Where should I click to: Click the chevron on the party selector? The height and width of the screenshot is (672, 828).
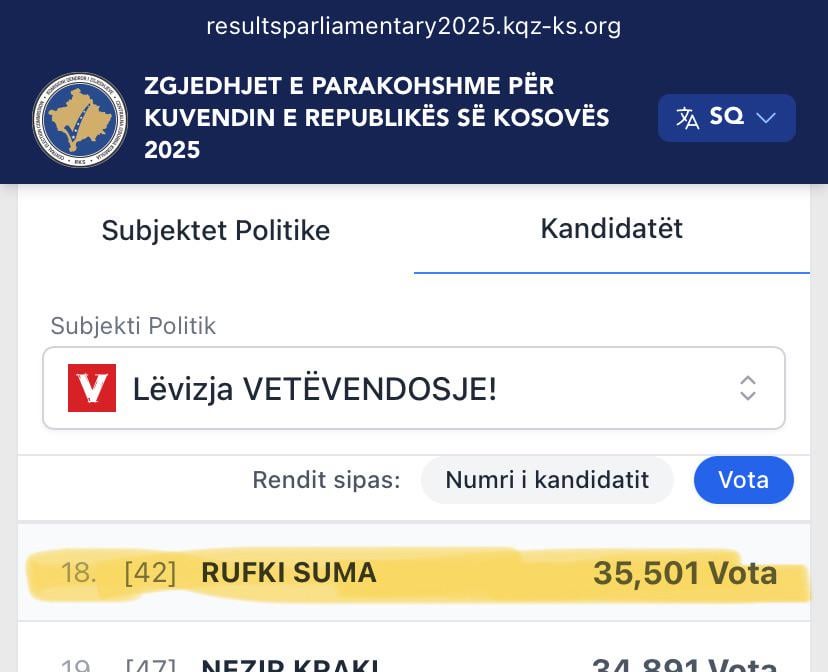748,388
